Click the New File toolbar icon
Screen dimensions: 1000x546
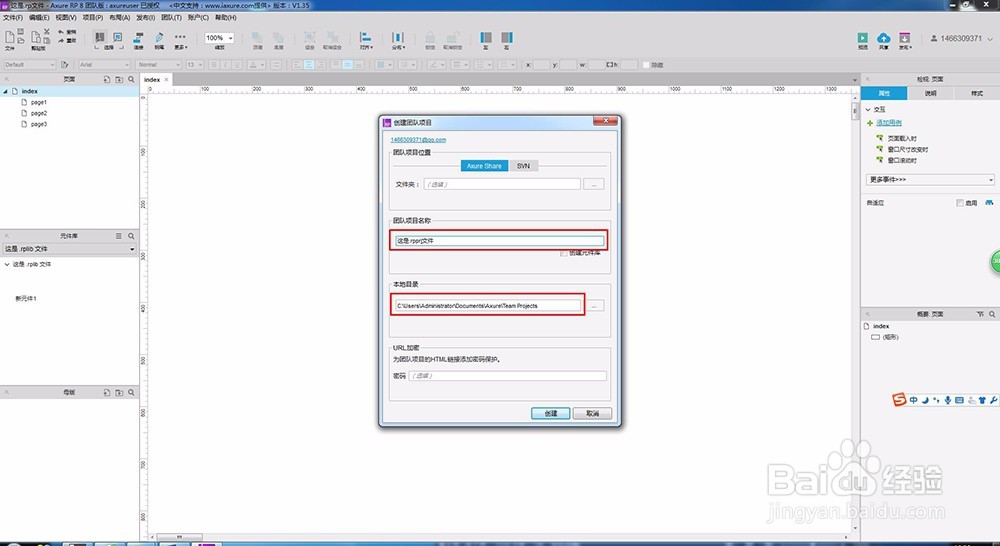(x=10, y=38)
